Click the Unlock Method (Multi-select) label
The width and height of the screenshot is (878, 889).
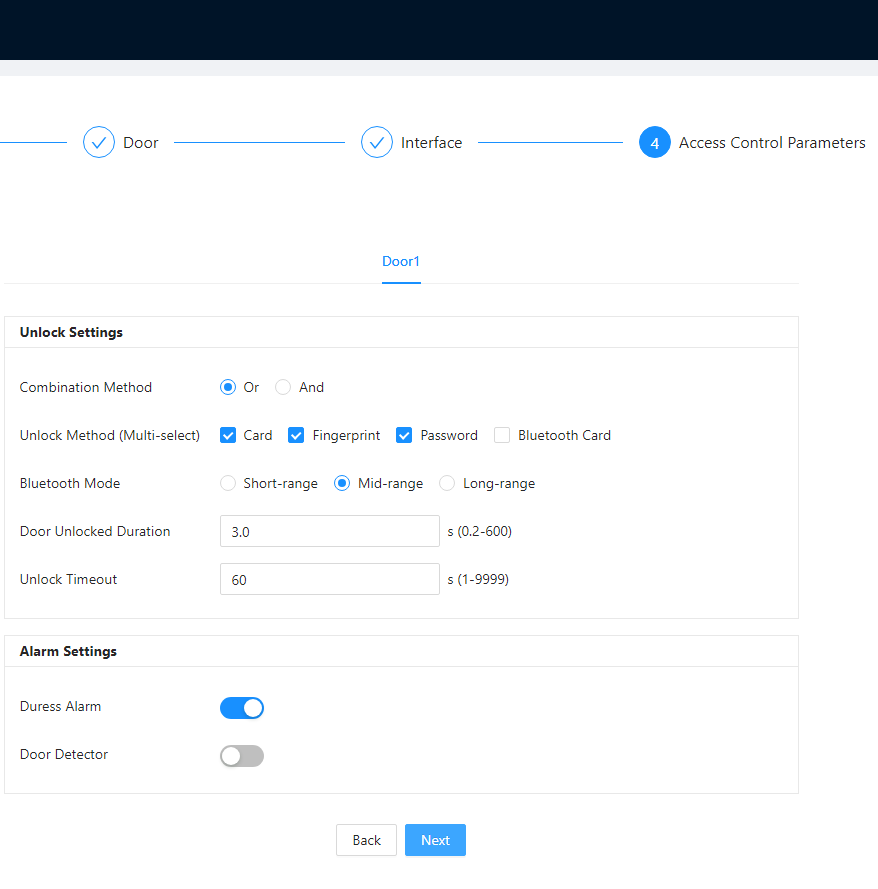[x=110, y=435]
